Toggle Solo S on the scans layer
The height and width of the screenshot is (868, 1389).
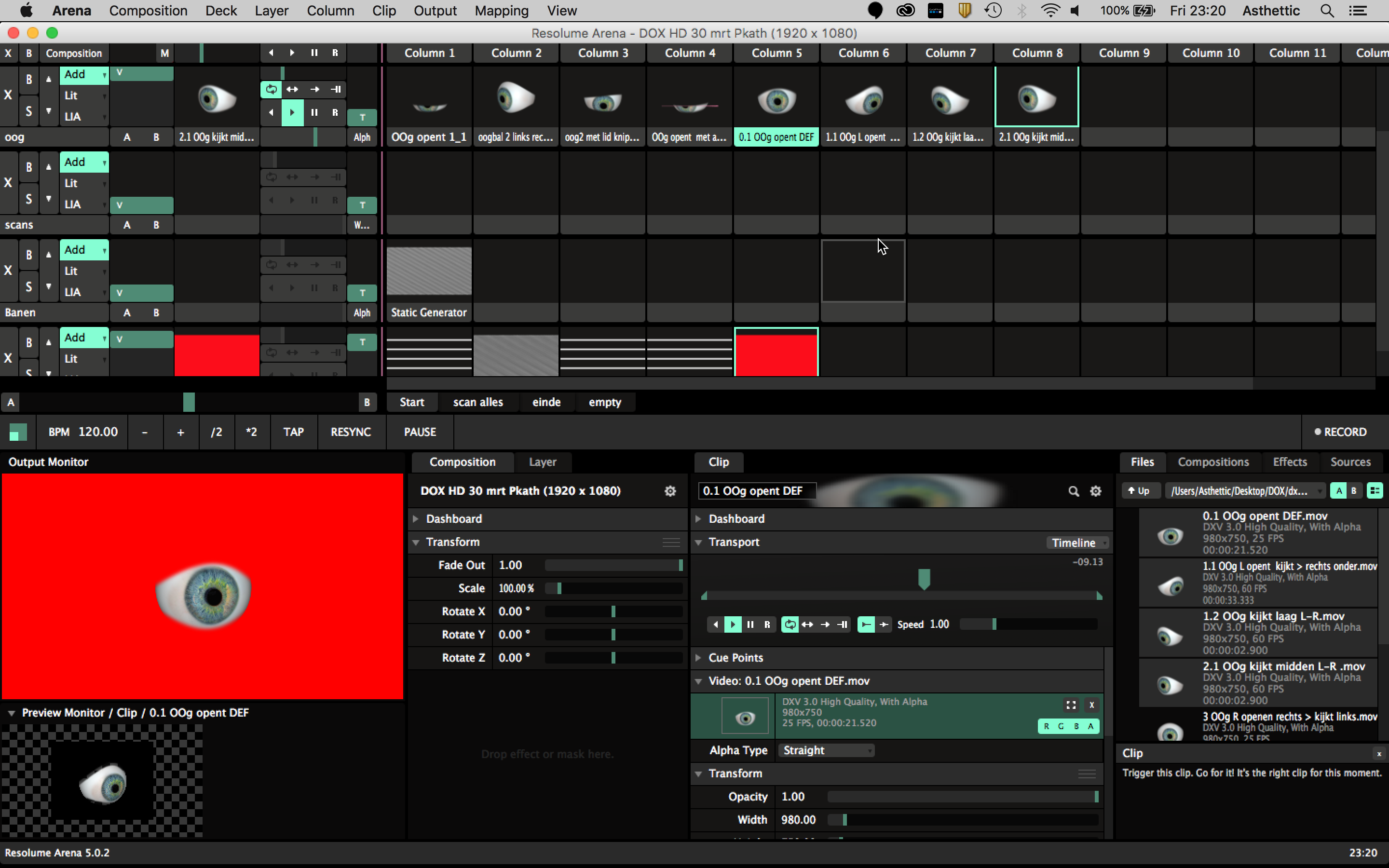(29, 199)
